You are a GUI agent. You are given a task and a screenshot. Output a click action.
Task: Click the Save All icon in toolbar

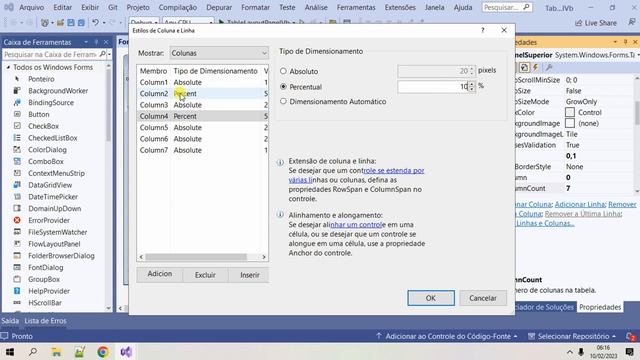tap(81, 23)
